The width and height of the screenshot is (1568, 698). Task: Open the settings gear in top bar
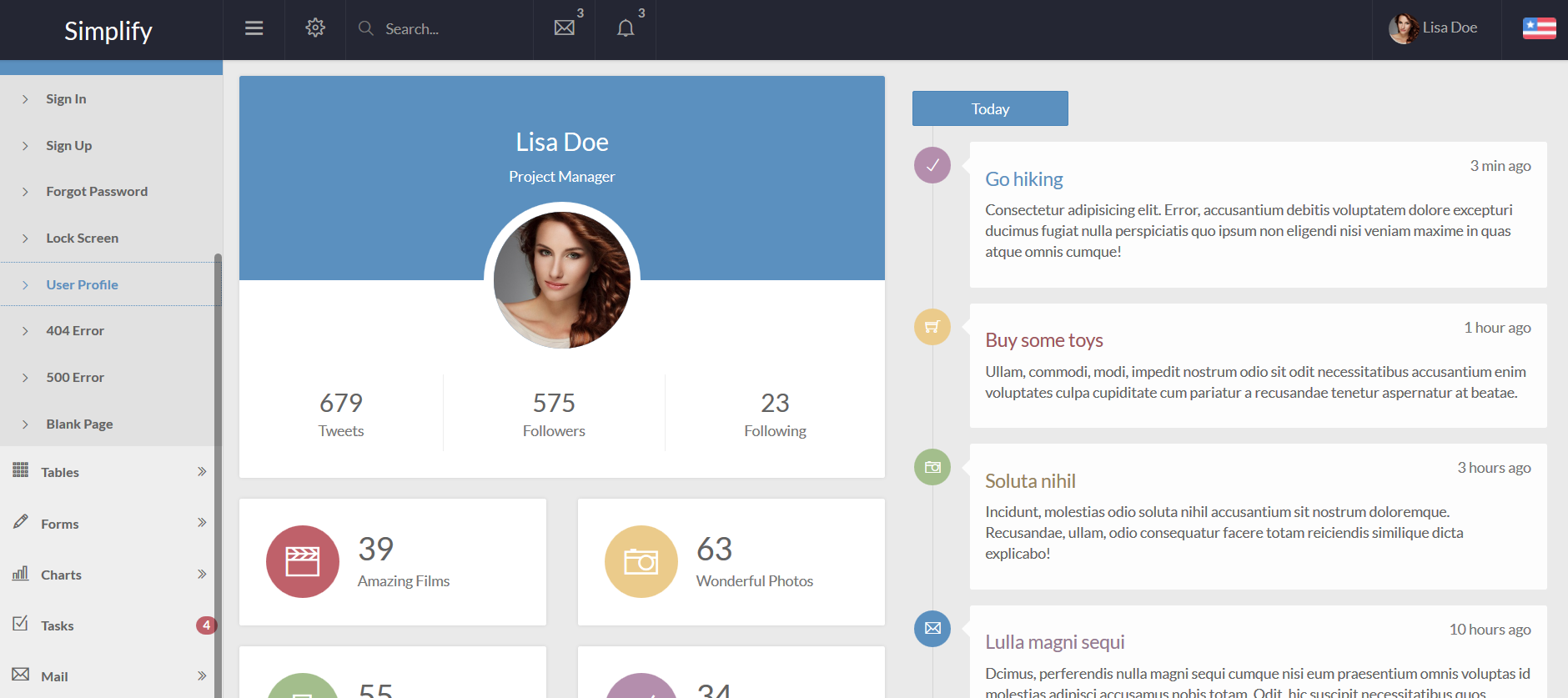[315, 28]
